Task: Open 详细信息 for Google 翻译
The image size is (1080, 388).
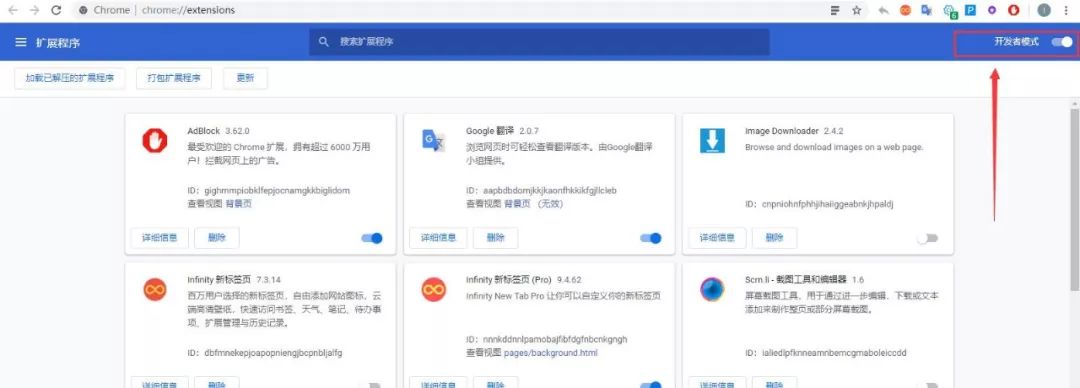Action: (x=438, y=238)
